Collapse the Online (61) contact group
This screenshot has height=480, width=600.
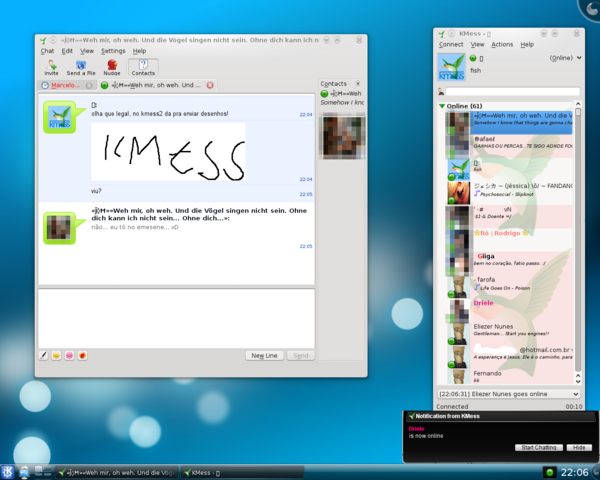point(443,105)
